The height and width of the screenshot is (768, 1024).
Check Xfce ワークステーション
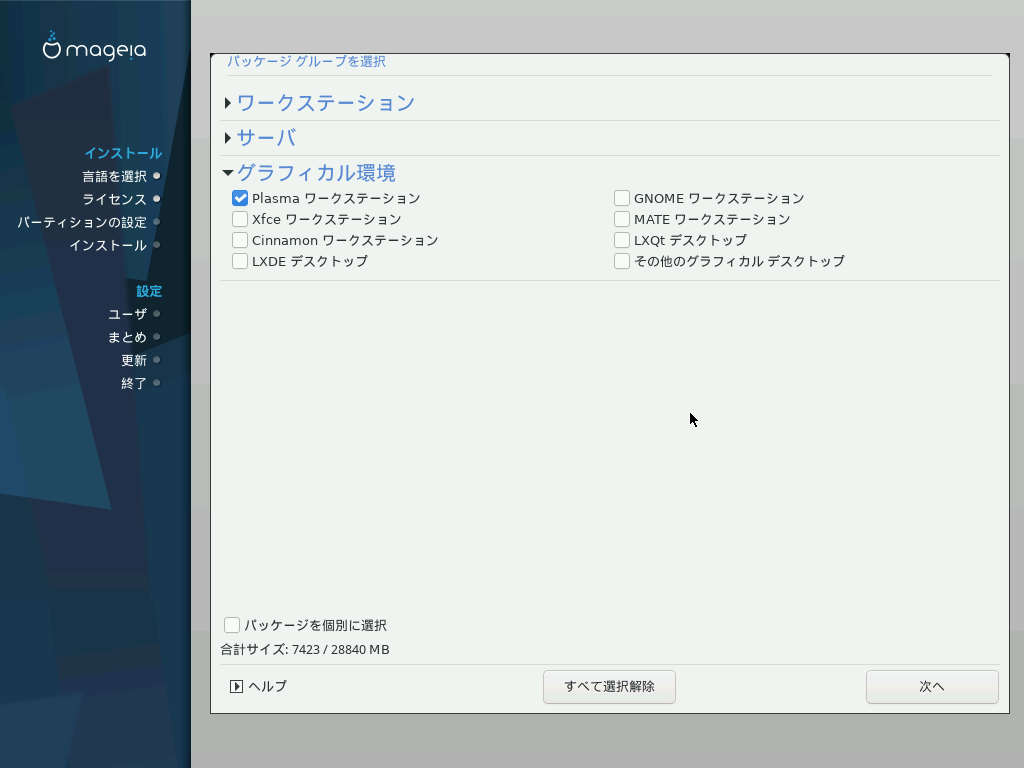click(x=240, y=219)
